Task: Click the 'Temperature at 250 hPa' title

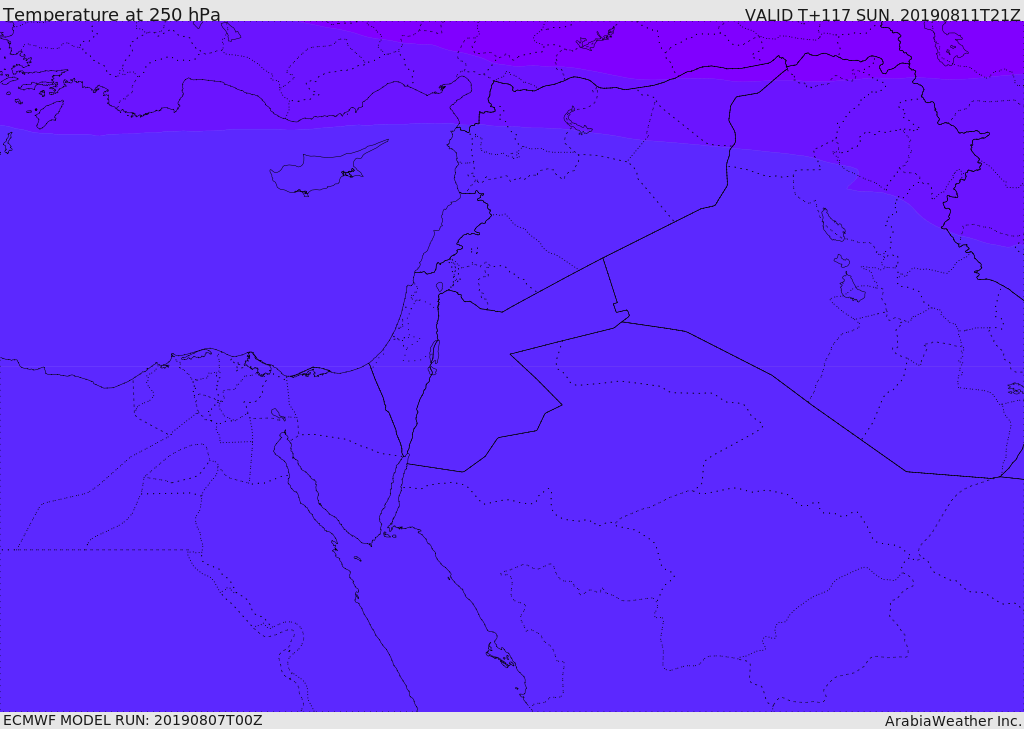Action: click(112, 15)
